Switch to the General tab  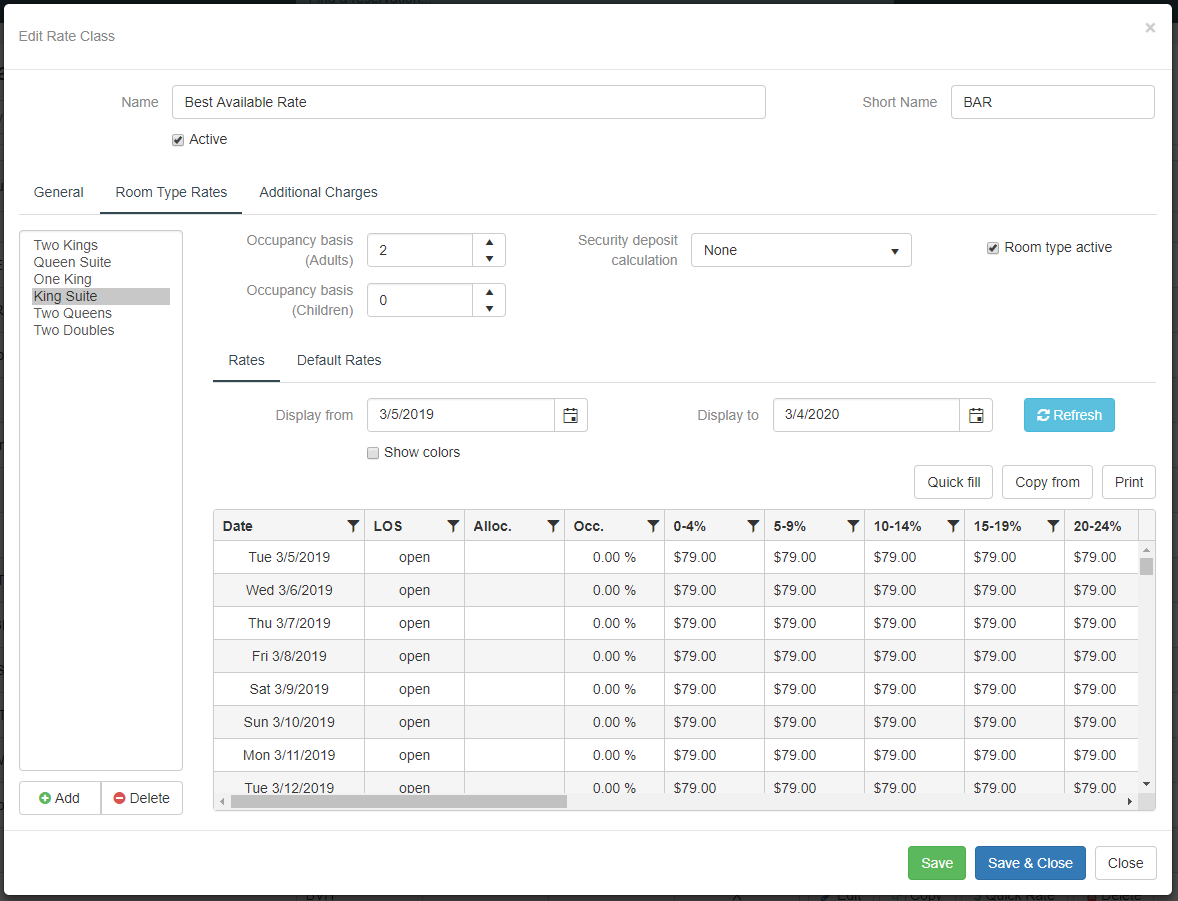(x=59, y=192)
